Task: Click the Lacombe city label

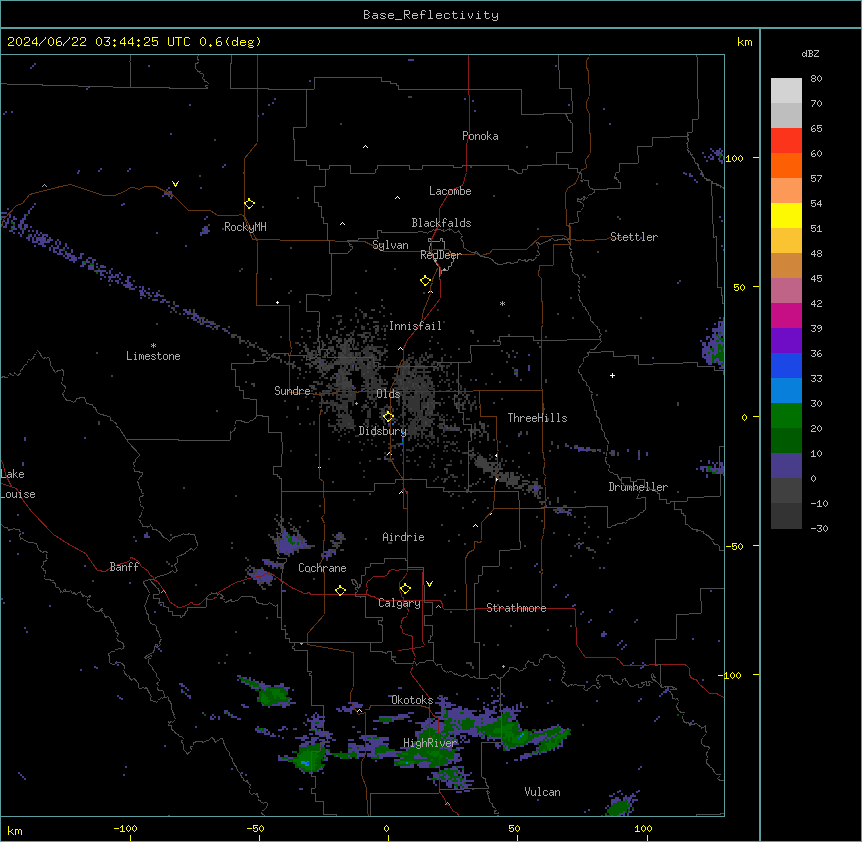Action: tap(450, 191)
